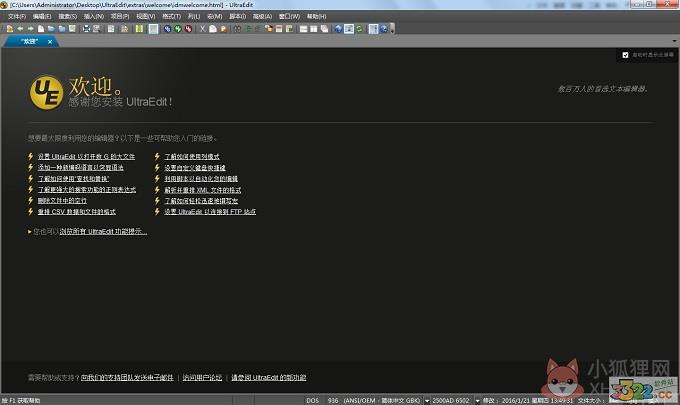Click the green forward arrow toolbar icon
Image resolution: width=680 pixels, height=405 pixels.
tap(30, 29)
